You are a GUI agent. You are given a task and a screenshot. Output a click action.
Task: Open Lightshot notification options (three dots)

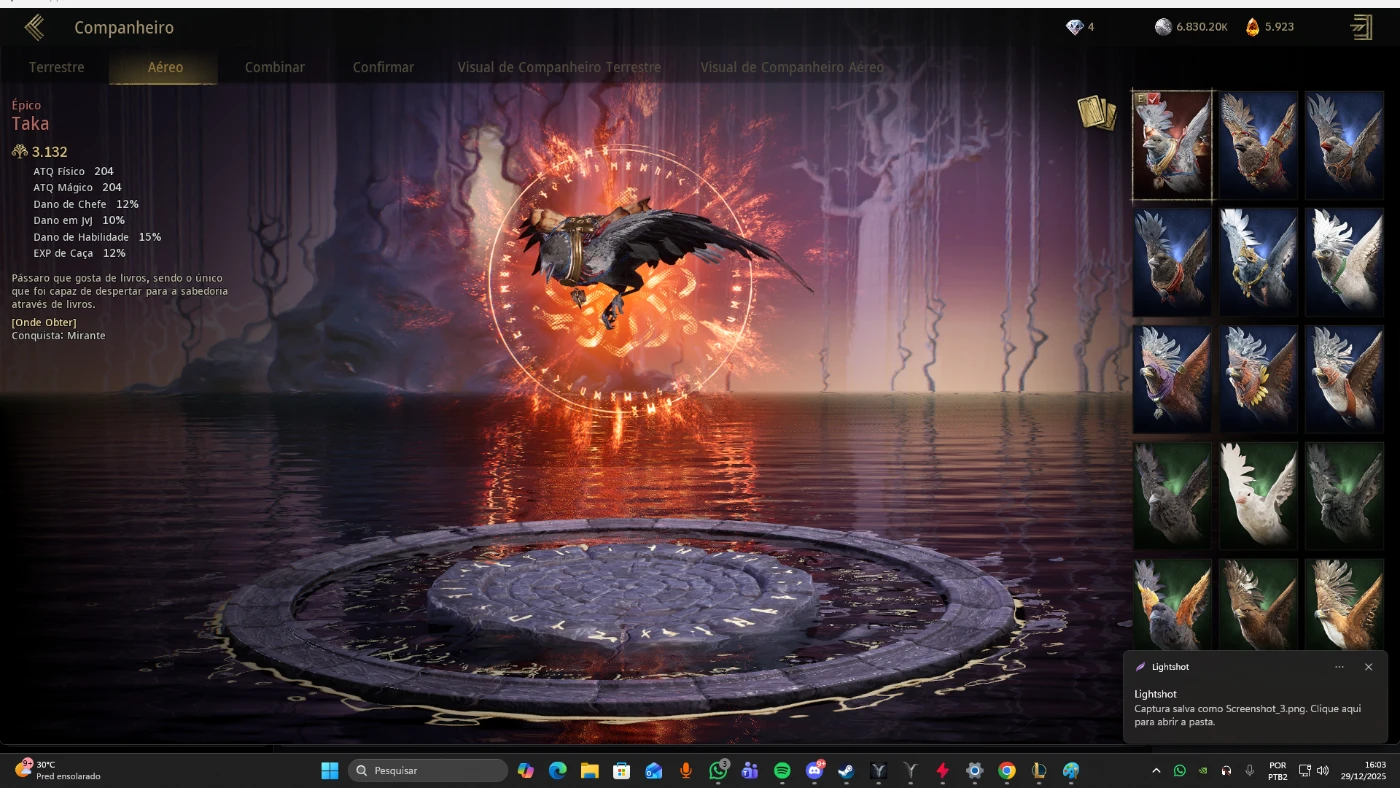click(1339, 667)
